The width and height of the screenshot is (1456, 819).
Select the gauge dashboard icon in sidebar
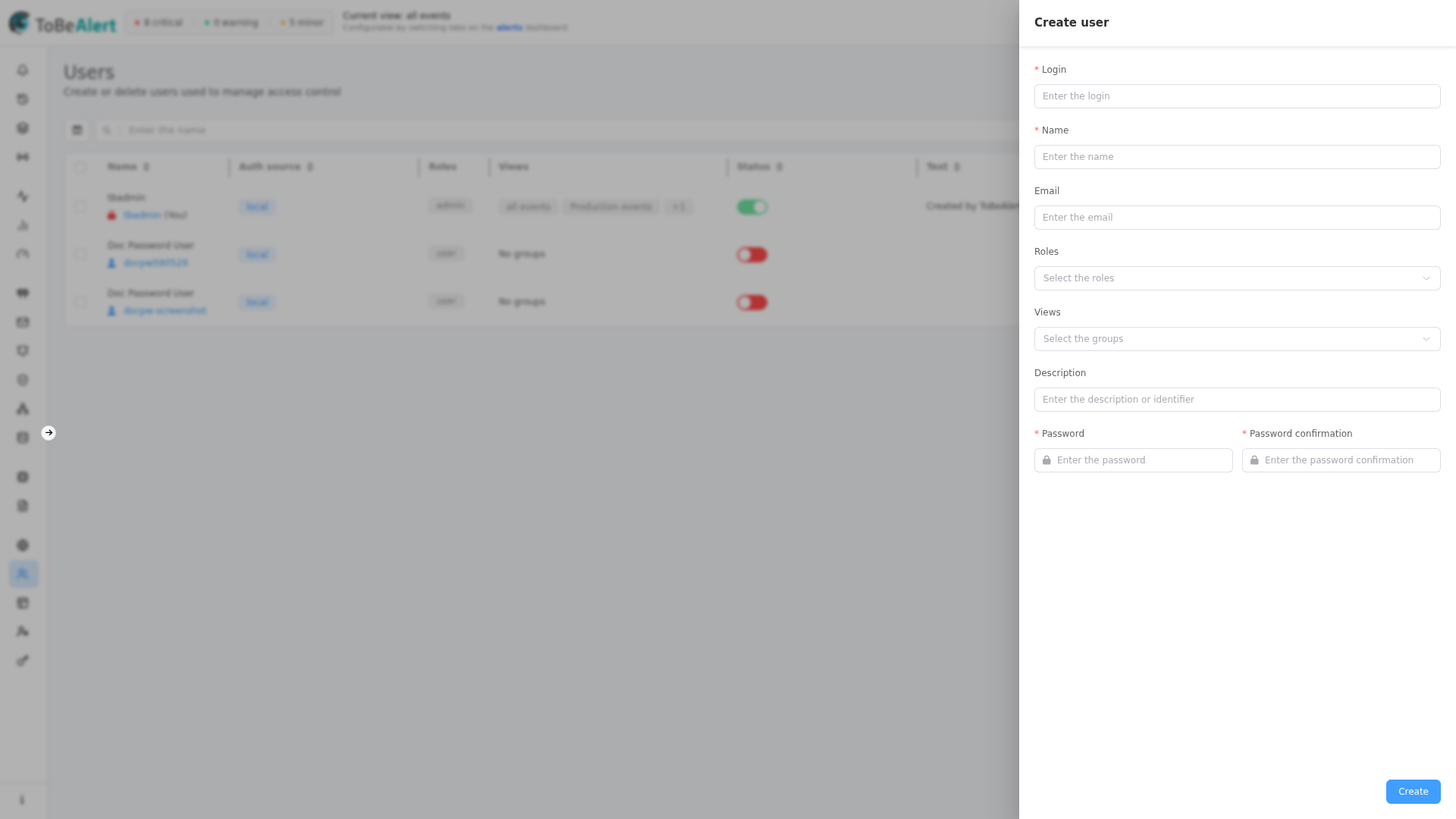pos(23,254)
